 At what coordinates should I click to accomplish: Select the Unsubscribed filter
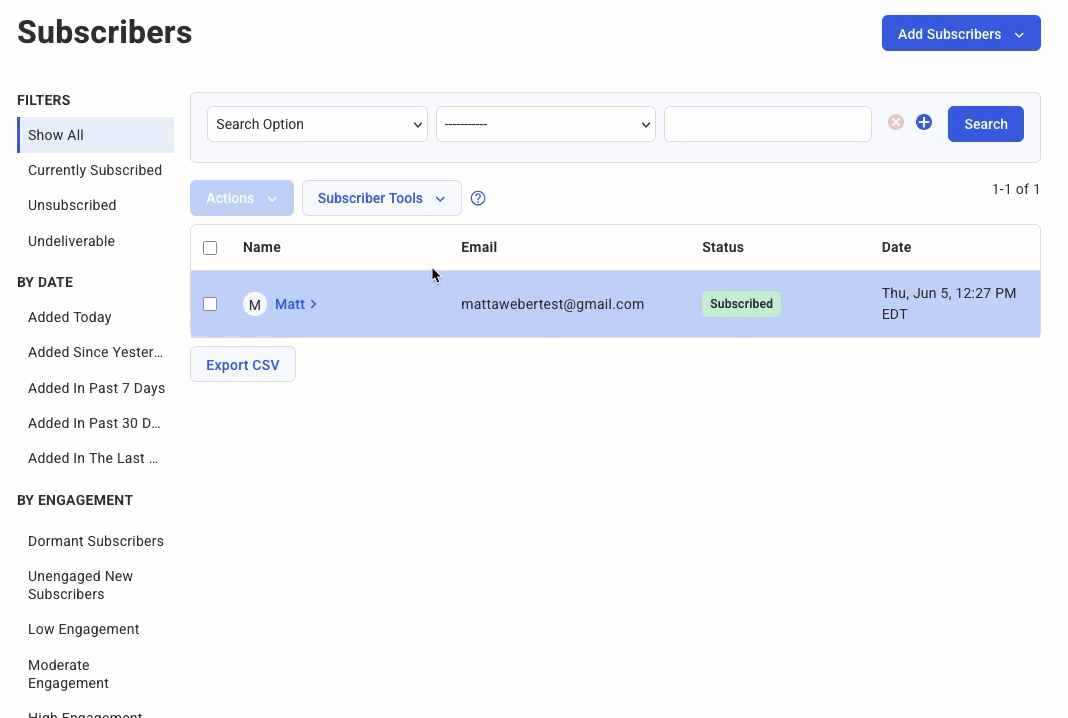[x=72, y=205]
